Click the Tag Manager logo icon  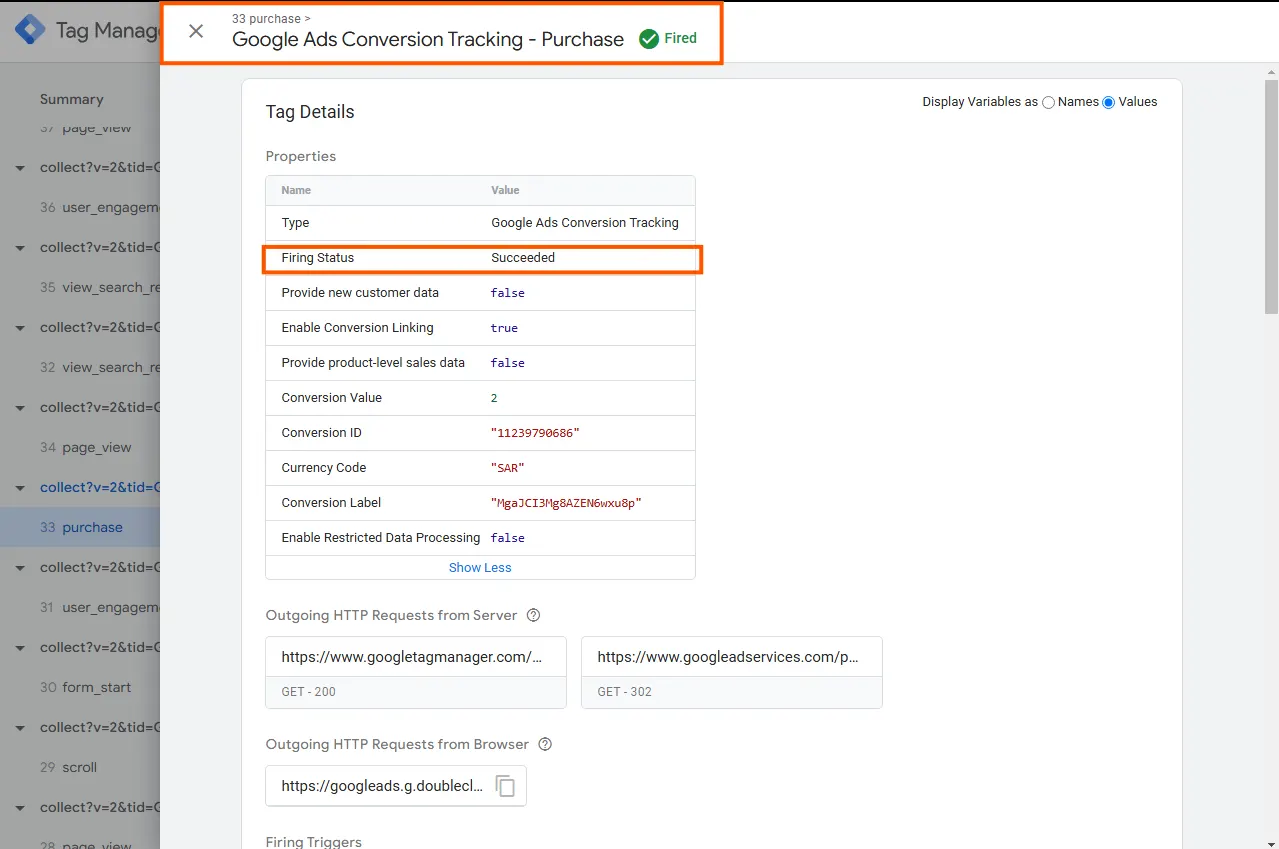[29, 30]
